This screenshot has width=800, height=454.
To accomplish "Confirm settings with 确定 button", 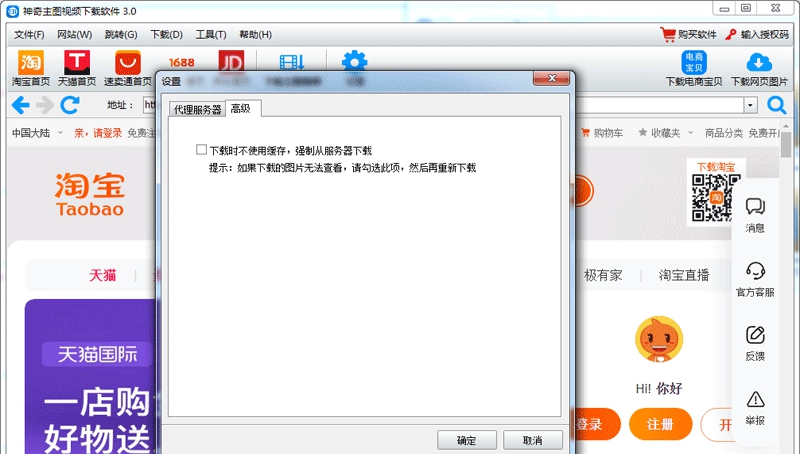I will point(466,440).
